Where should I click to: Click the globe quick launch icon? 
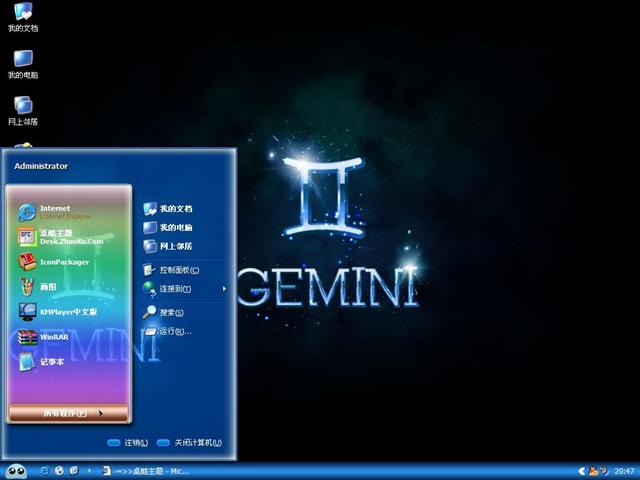tap(59, 471)
